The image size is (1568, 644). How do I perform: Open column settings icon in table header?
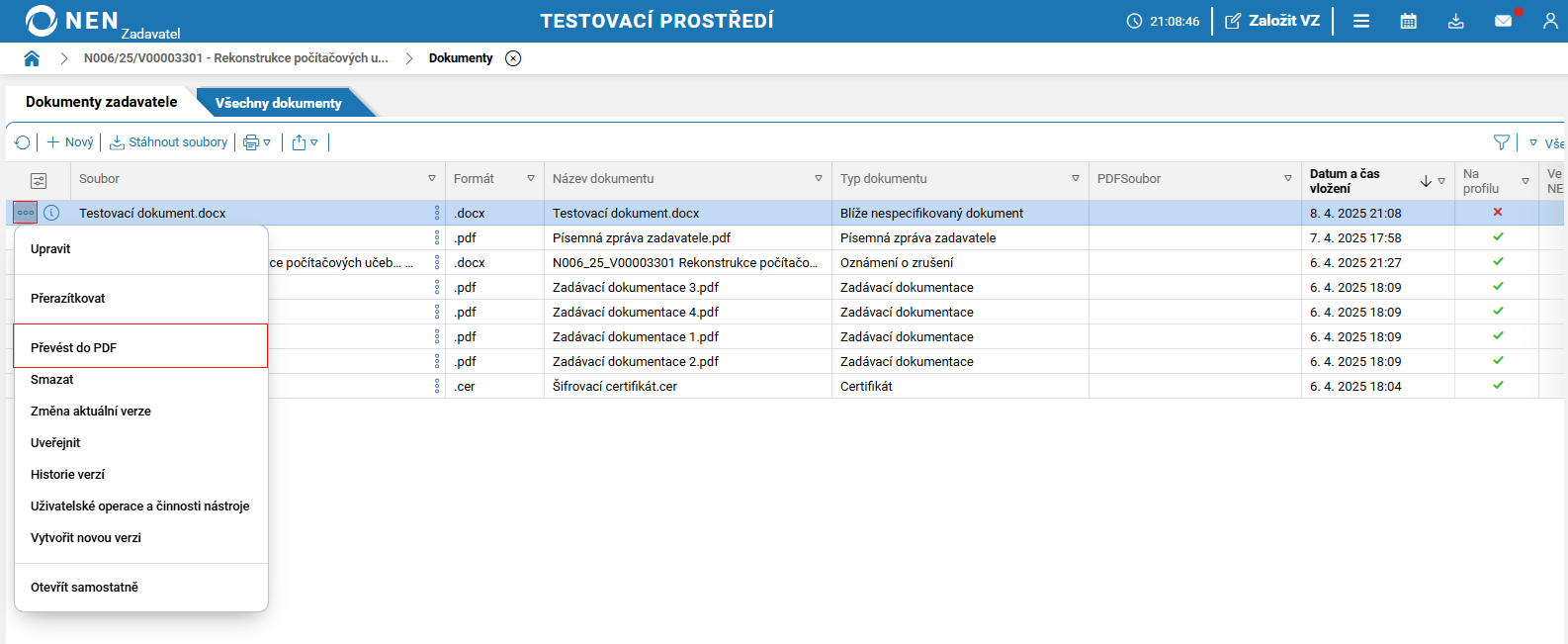pos(39,180)
